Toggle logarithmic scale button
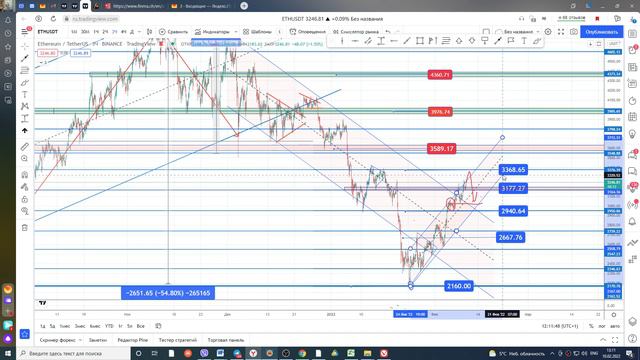 [602, 326]
